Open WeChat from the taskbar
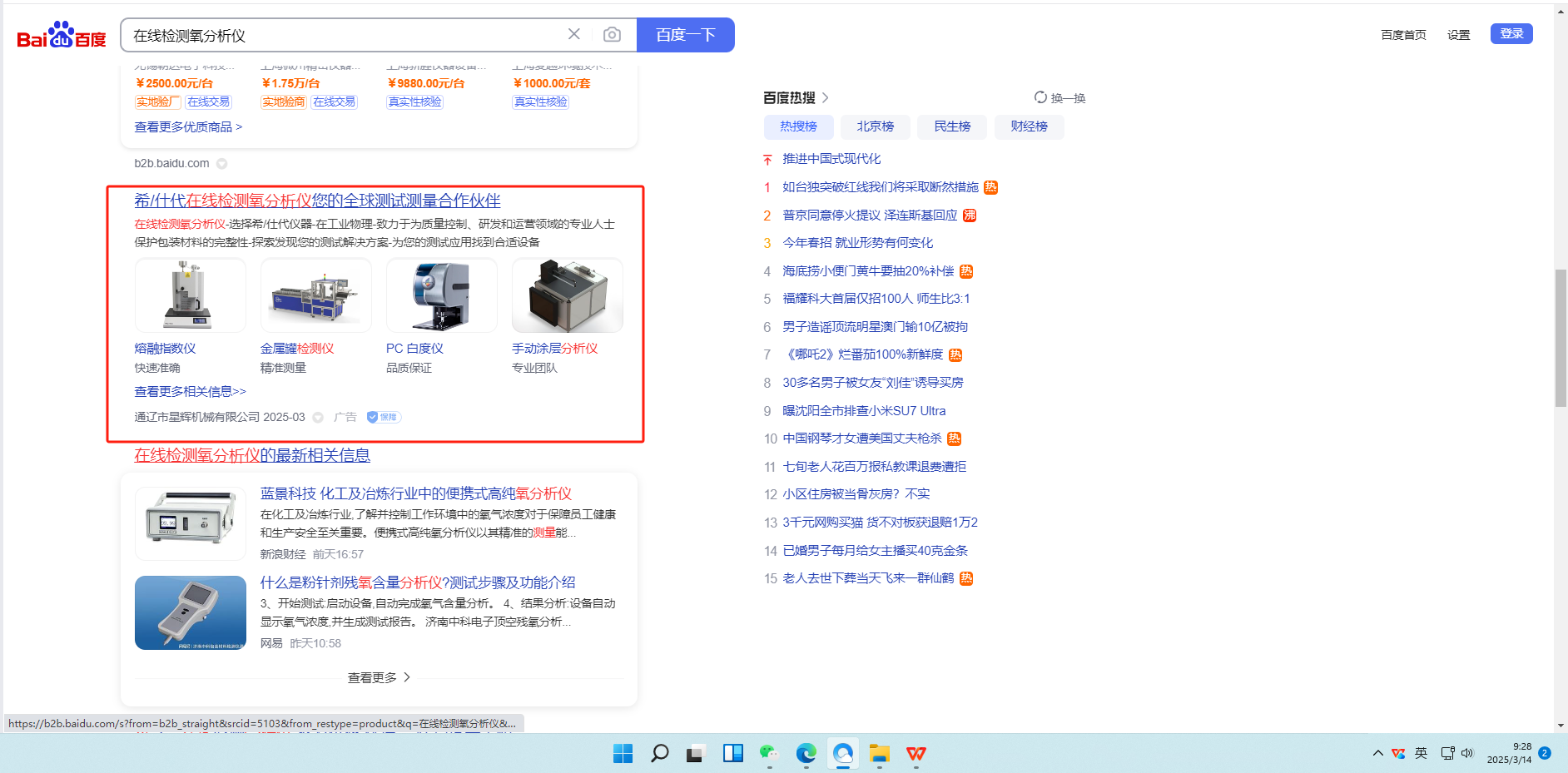Image resolution: width=1568 pixels, height=773 pixels. click(769, 754)
